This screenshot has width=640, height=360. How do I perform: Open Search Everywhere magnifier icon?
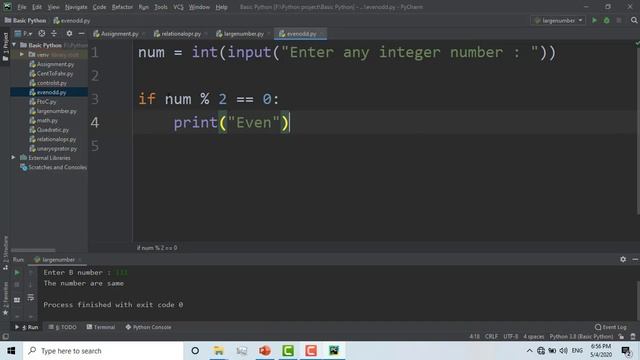pyautogui.click(x=634, y=20)
